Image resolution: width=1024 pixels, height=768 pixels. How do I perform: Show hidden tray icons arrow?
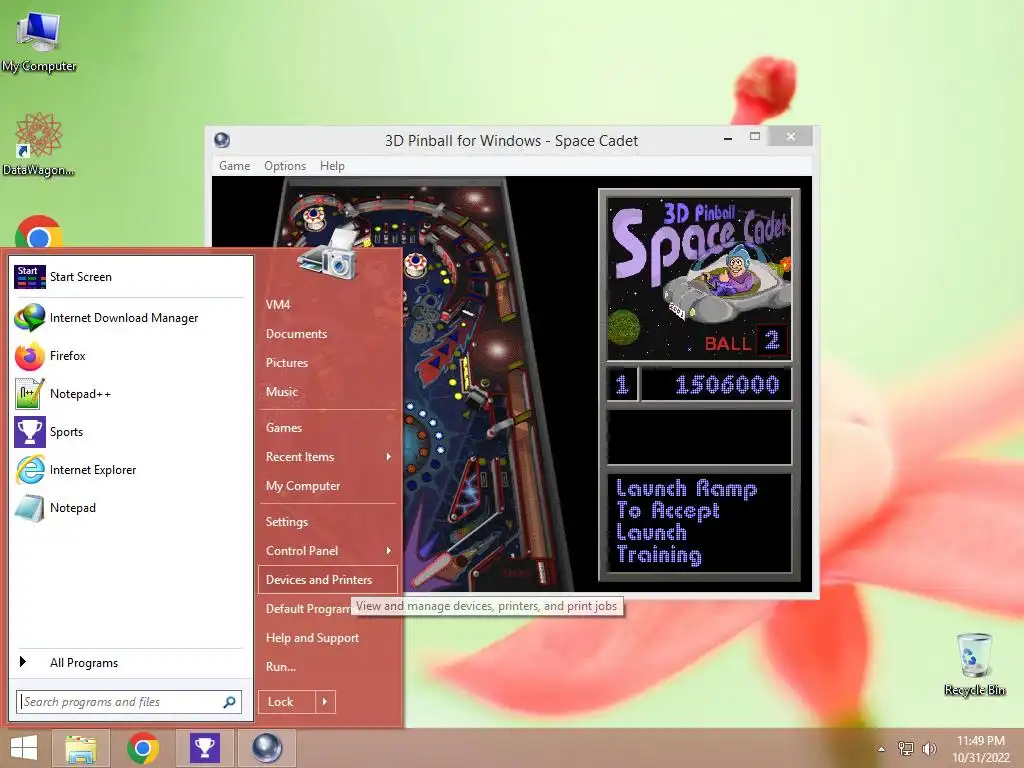[882, 749]
